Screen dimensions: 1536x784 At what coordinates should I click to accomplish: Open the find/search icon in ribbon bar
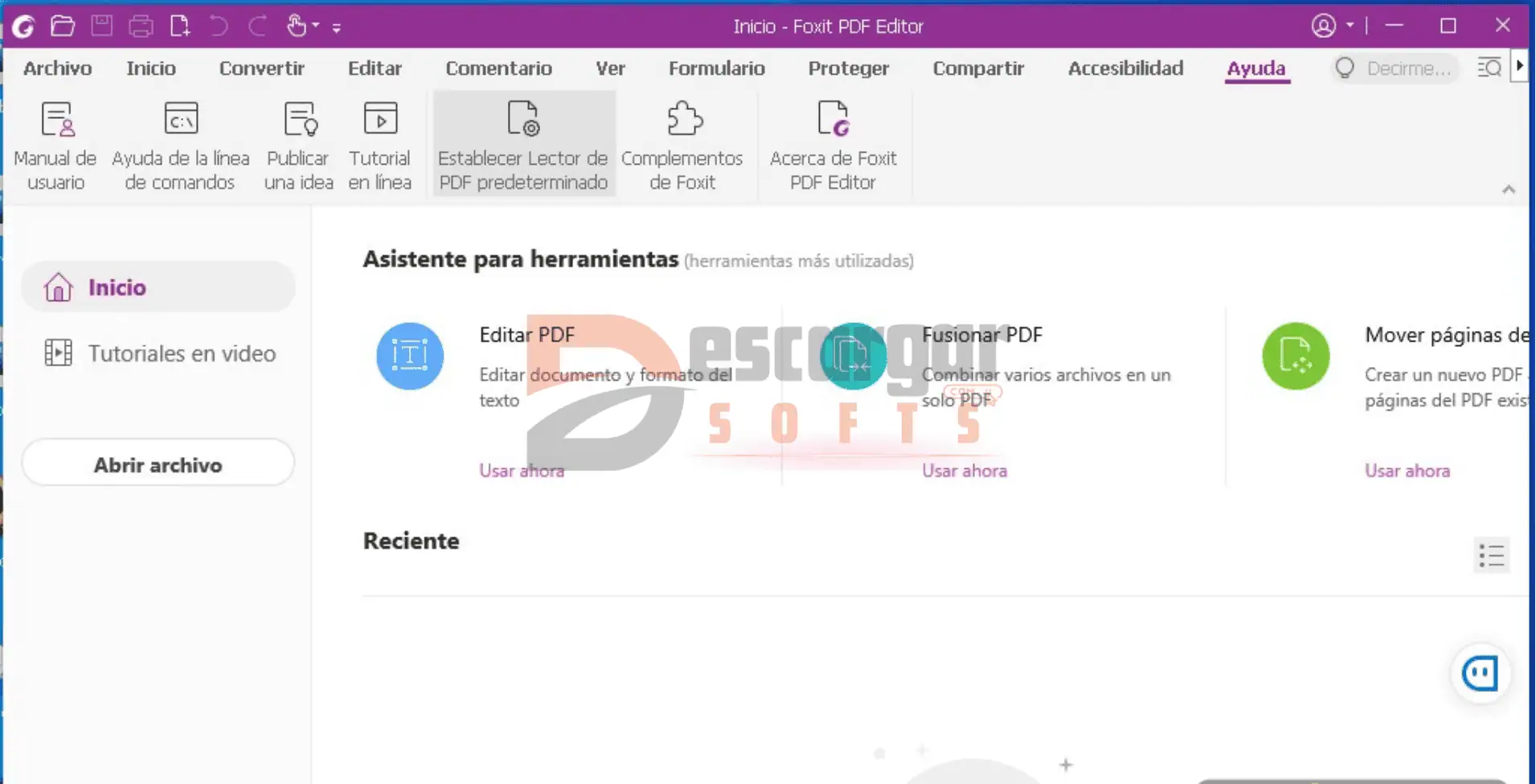click(x=1489, y=67)
